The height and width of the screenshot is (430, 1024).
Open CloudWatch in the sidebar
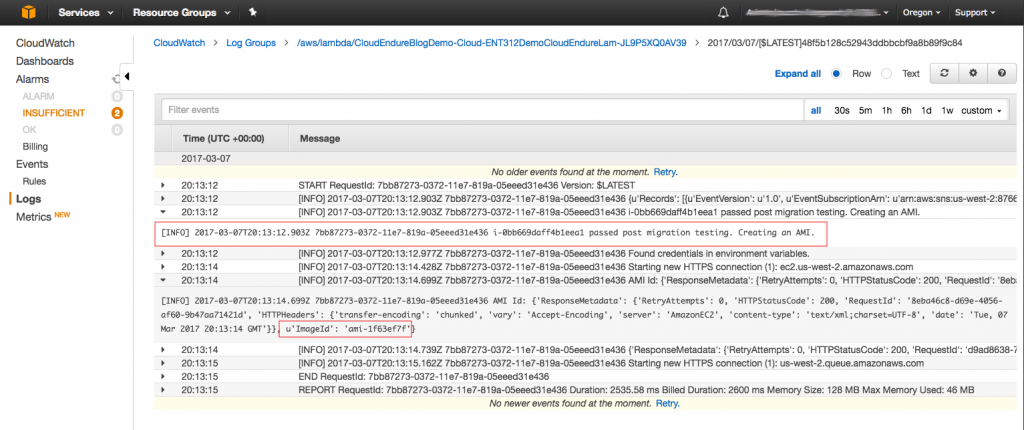pyautogui.click(x=45, y=43)
